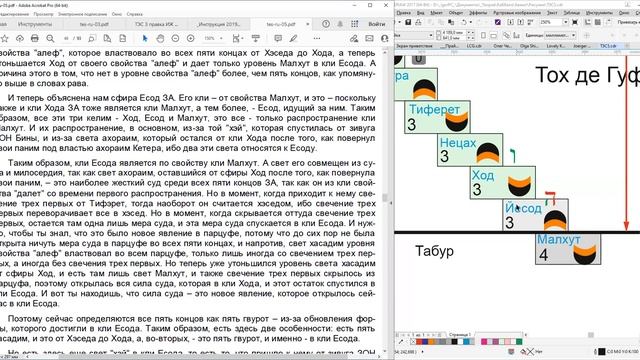The height and width of the screenshot is (360, 640).
Task: Pick the orange swatch in CorelDRAW palette
Action: coord(431,342)
